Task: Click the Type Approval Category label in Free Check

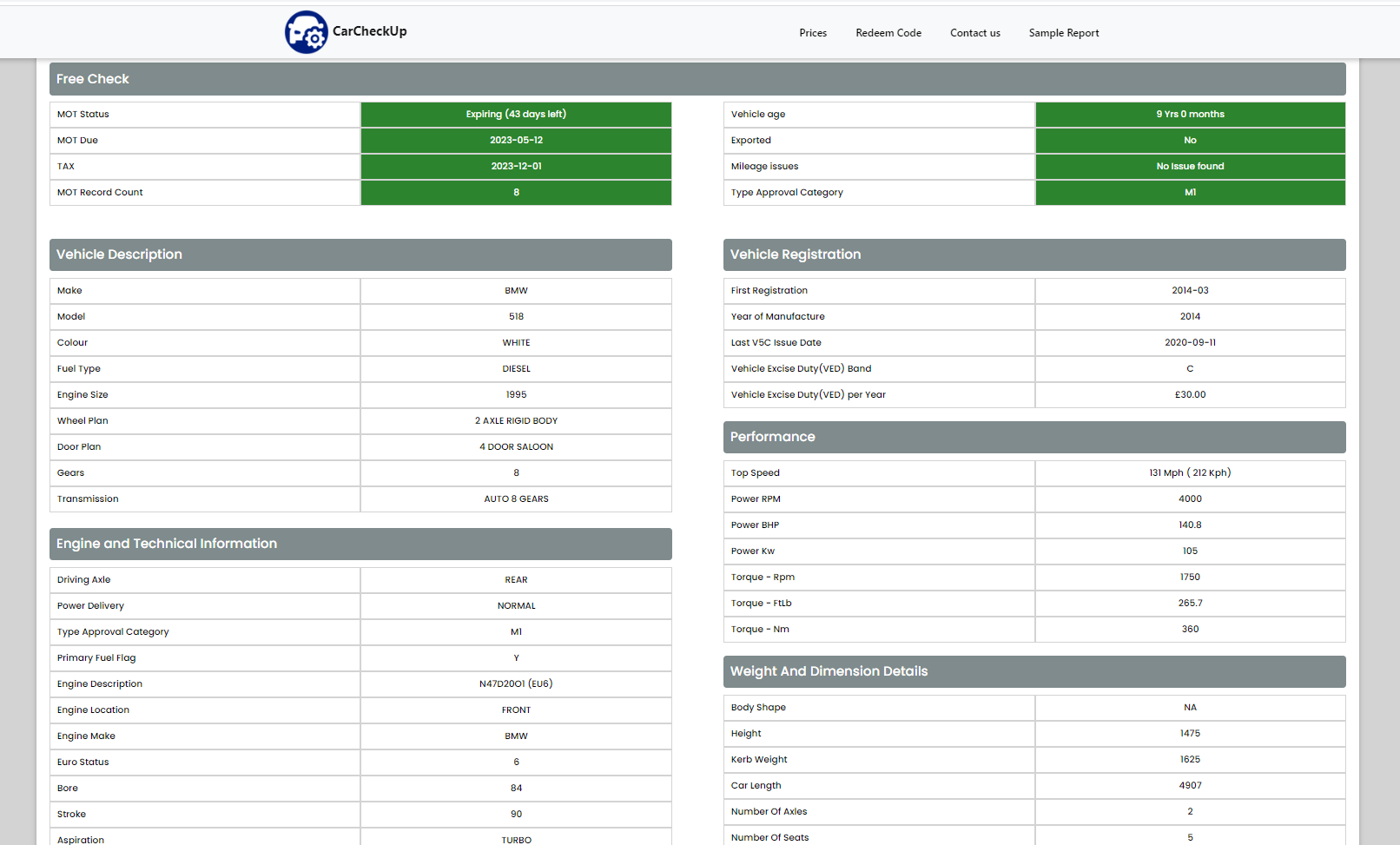Action: (x=787, y=193)
